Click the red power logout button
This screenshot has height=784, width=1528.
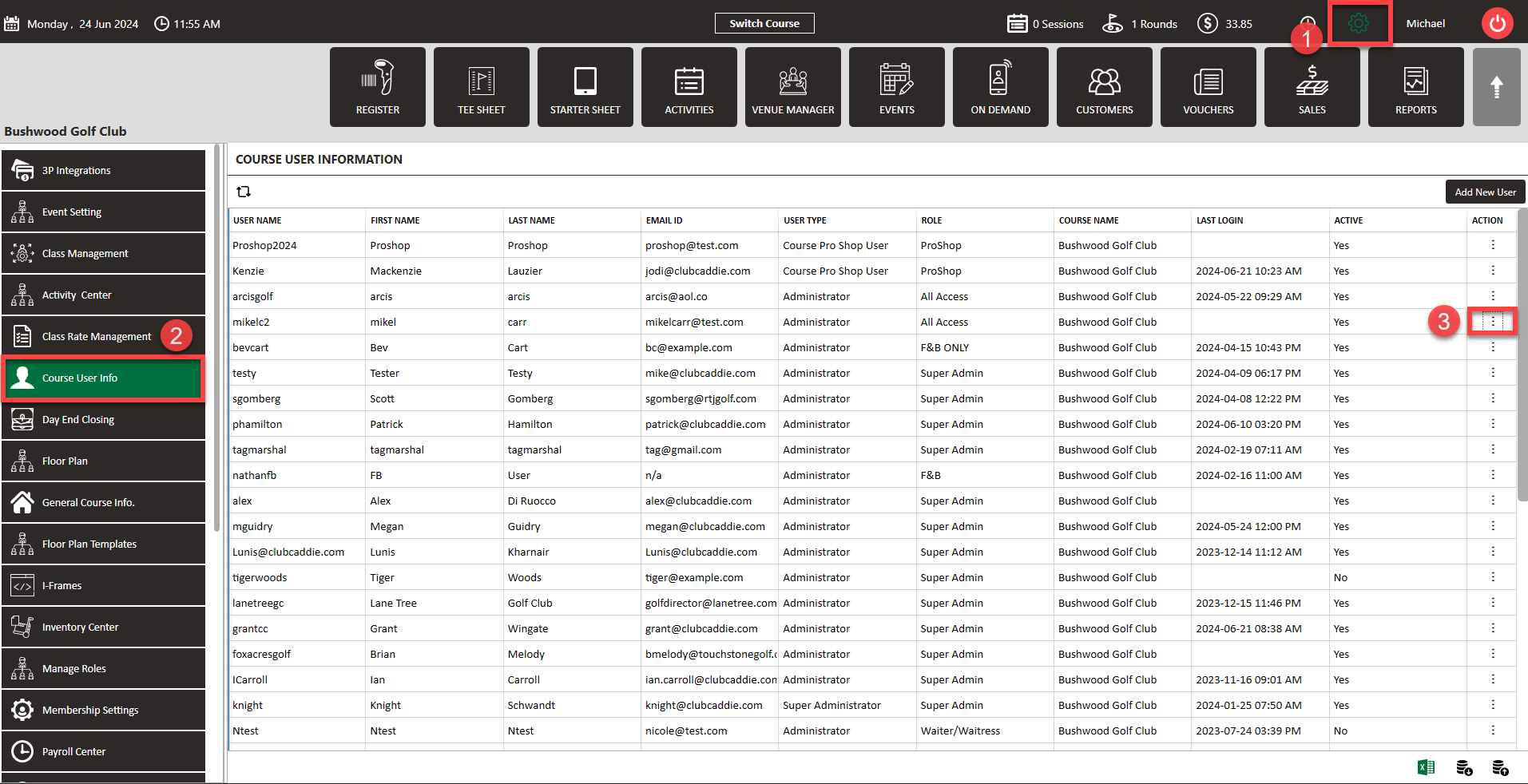click(x=1498, y=23)
